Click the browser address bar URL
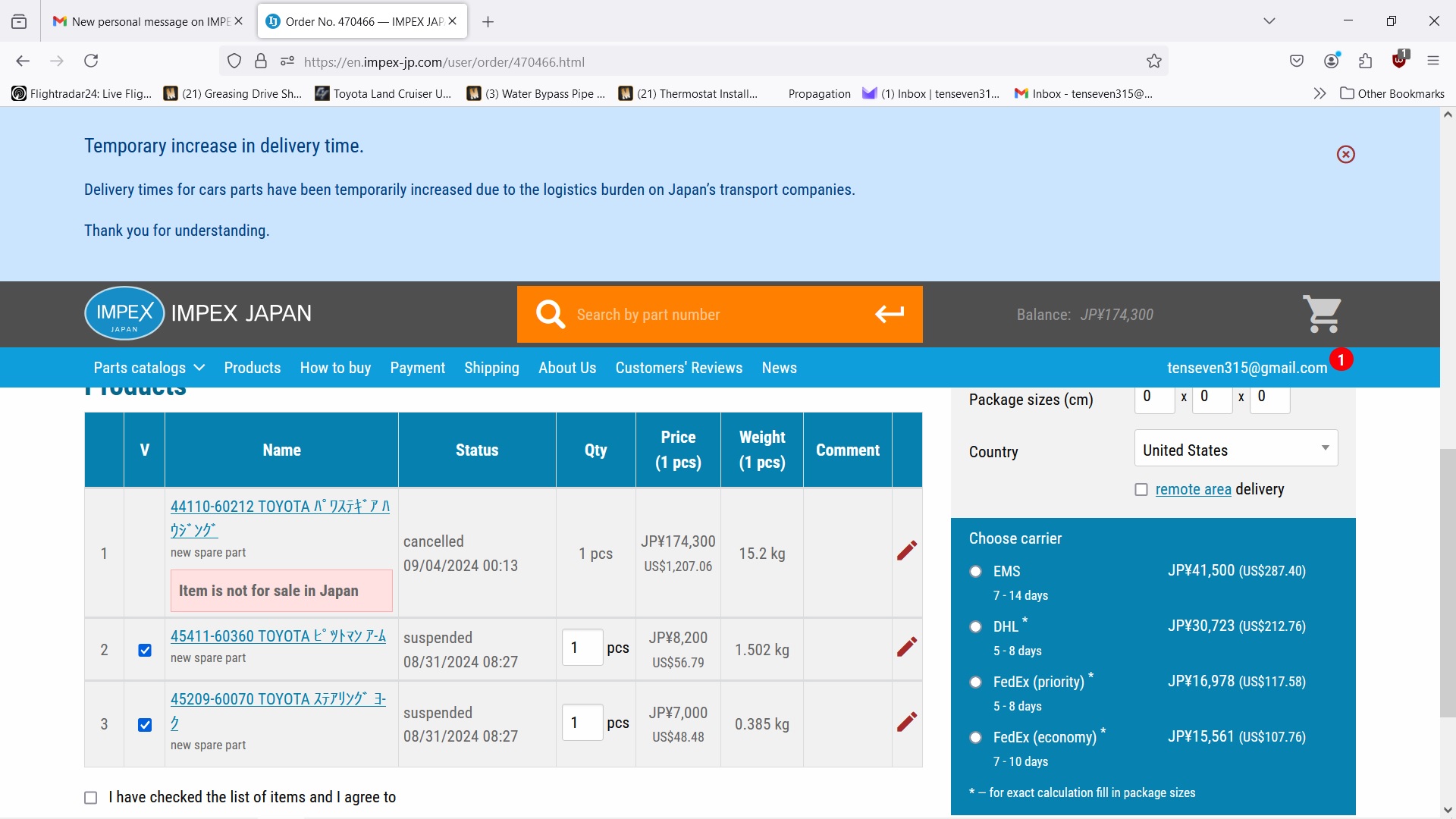The height and width of the screenshot is (819, 1456). 444,62
